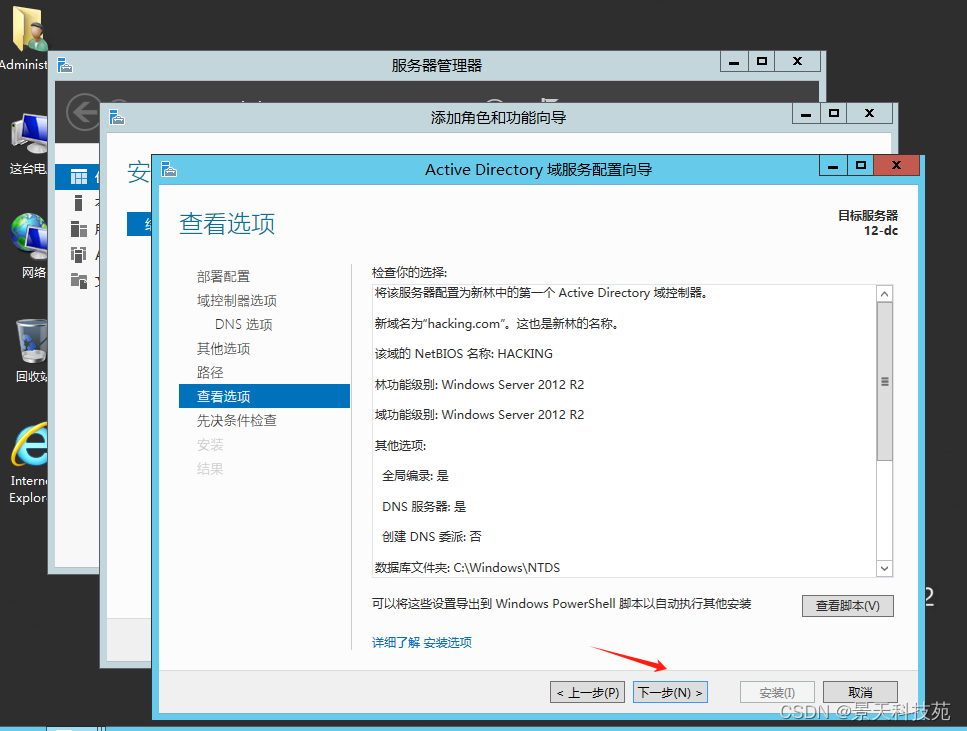
Task: Click the "域功能级别: Windows Server 2012 R2" line
Action: (x=479, y=415)
